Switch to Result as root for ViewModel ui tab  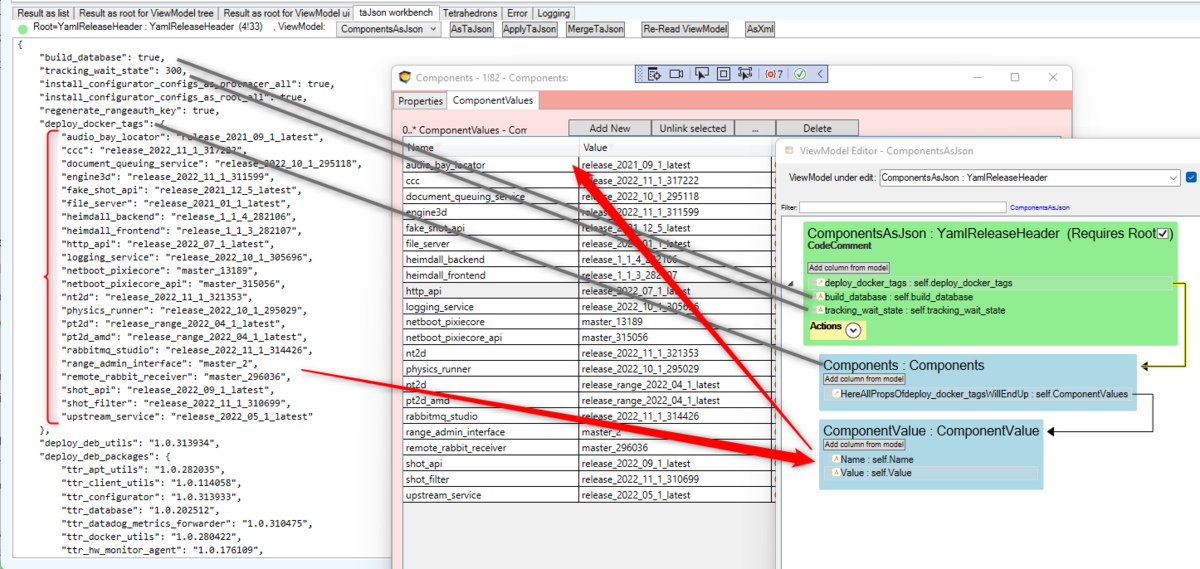tap(286, 13)
